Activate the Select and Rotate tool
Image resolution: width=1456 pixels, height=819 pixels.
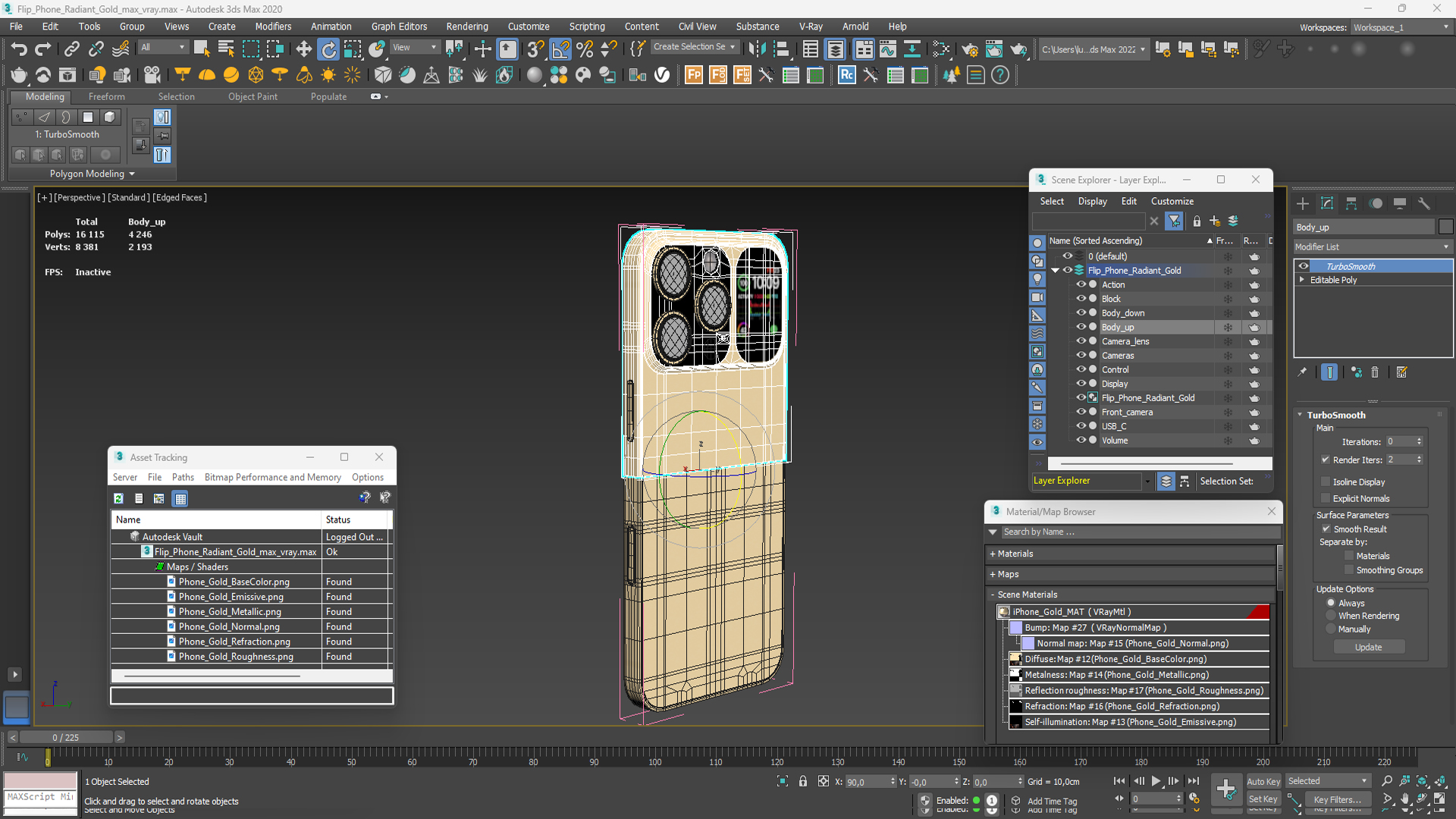point(328,49)
